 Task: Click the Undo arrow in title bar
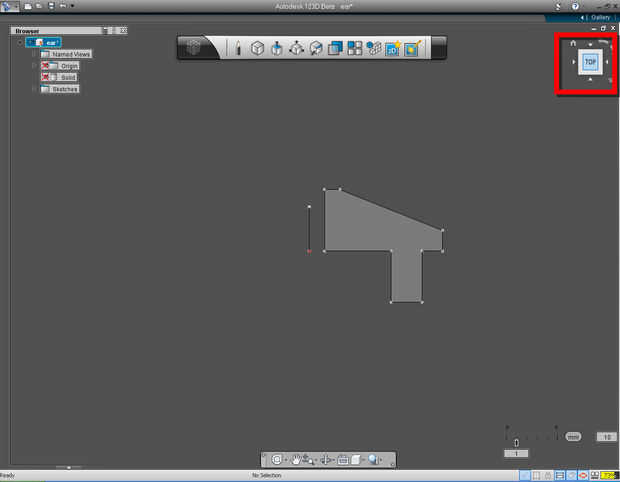tap(63, 6)
